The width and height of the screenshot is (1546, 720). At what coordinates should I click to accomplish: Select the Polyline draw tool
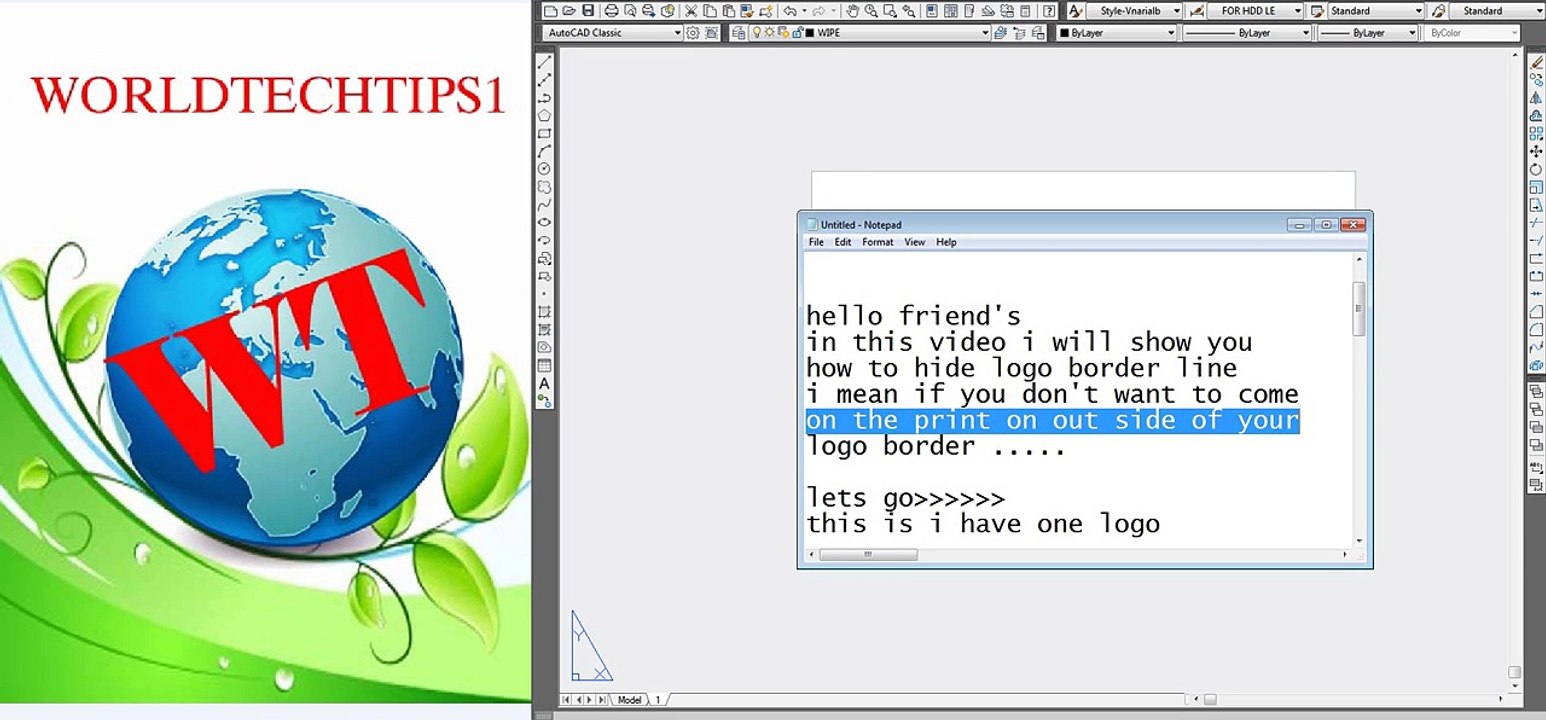click(x=545, y=97)
